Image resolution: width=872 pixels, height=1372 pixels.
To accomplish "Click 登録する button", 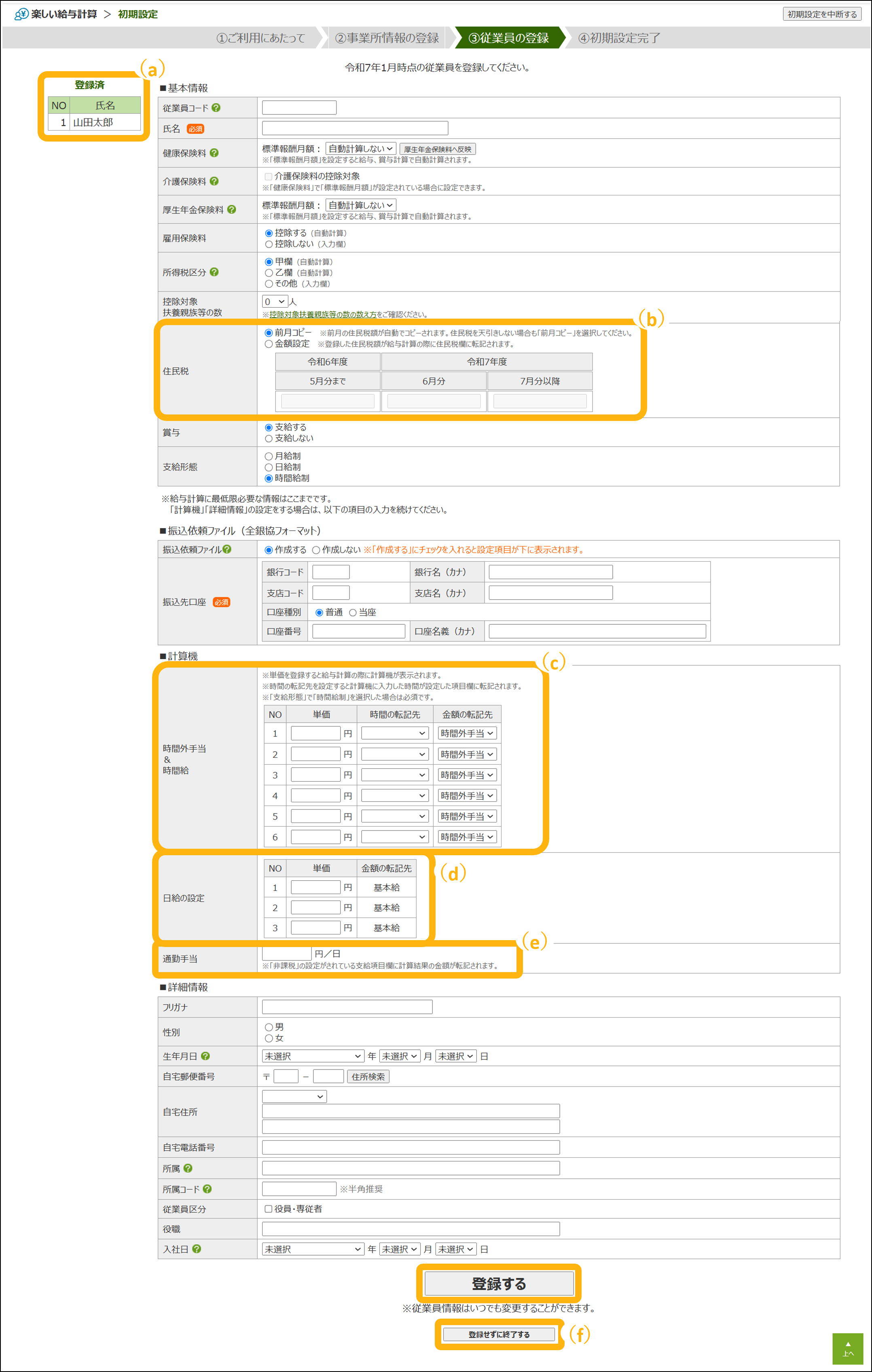I will [x=499, y=1283].
